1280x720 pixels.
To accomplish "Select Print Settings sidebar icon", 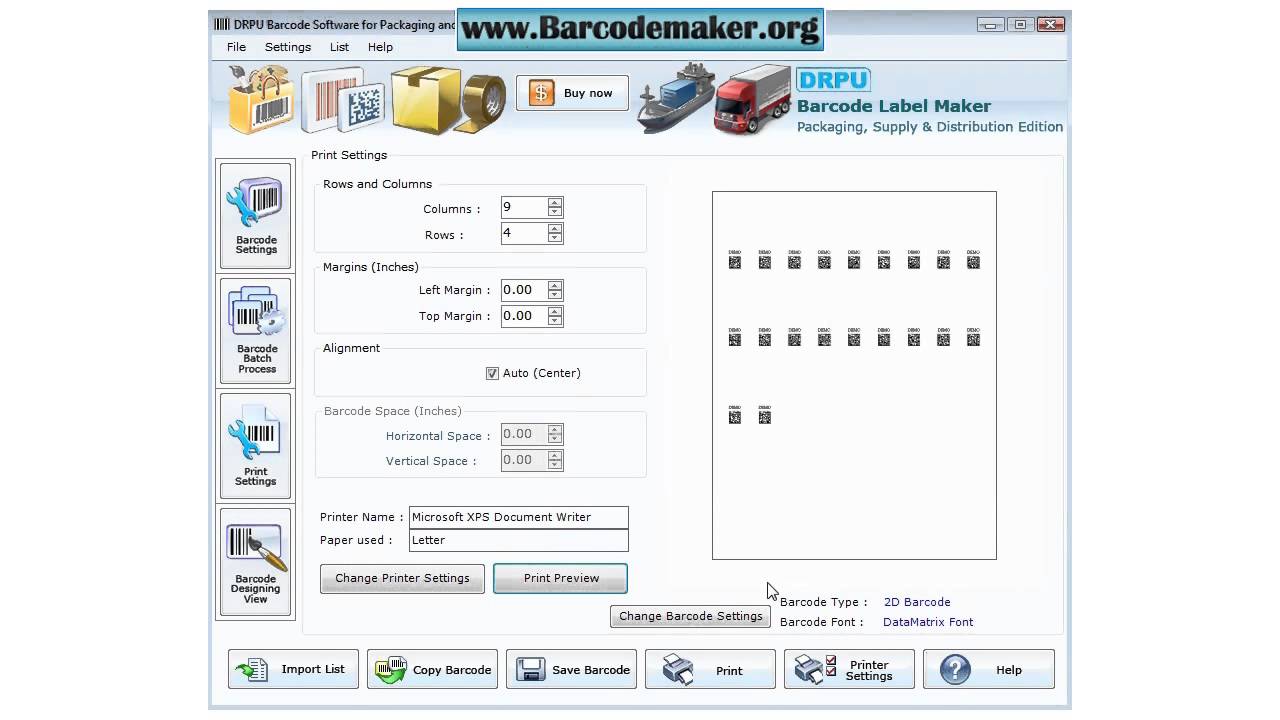I will click(x=256, y=445).
